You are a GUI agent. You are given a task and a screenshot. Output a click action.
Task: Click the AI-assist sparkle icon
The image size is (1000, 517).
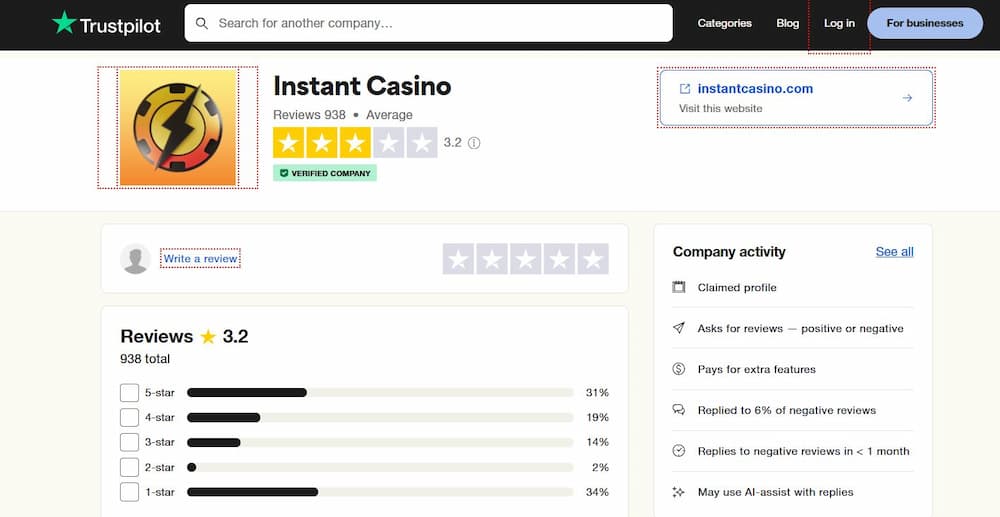point(679,492)
